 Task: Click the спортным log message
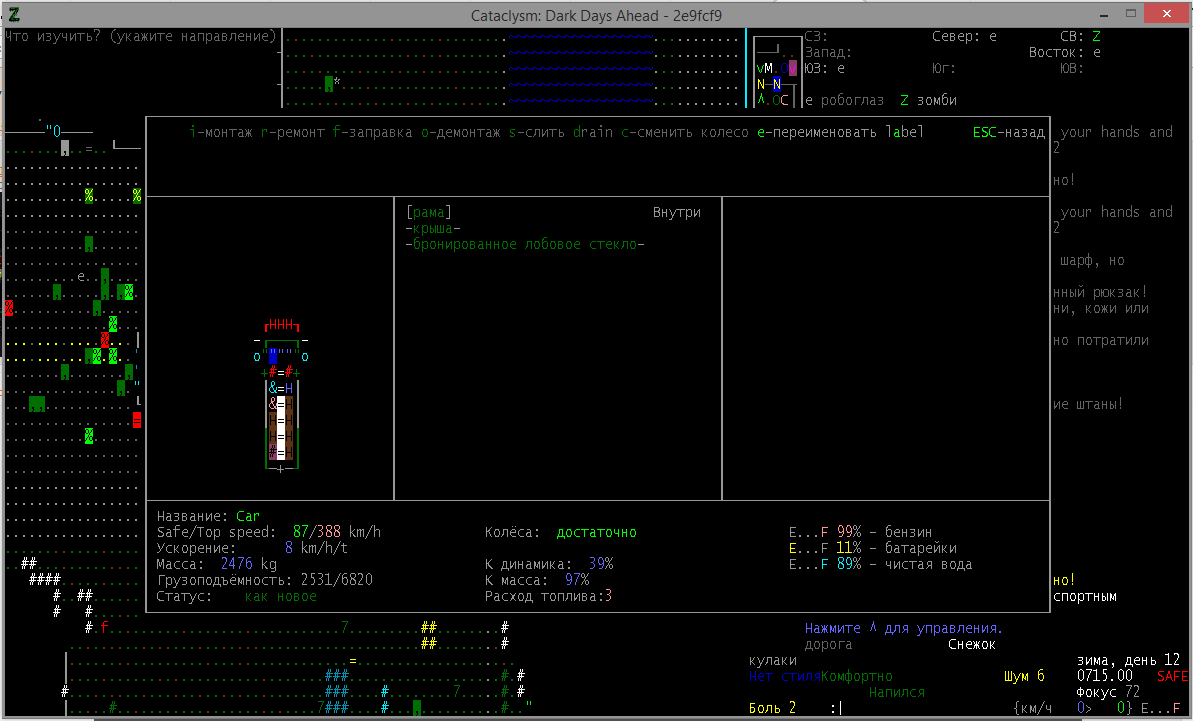click(x=1084, y=596)
